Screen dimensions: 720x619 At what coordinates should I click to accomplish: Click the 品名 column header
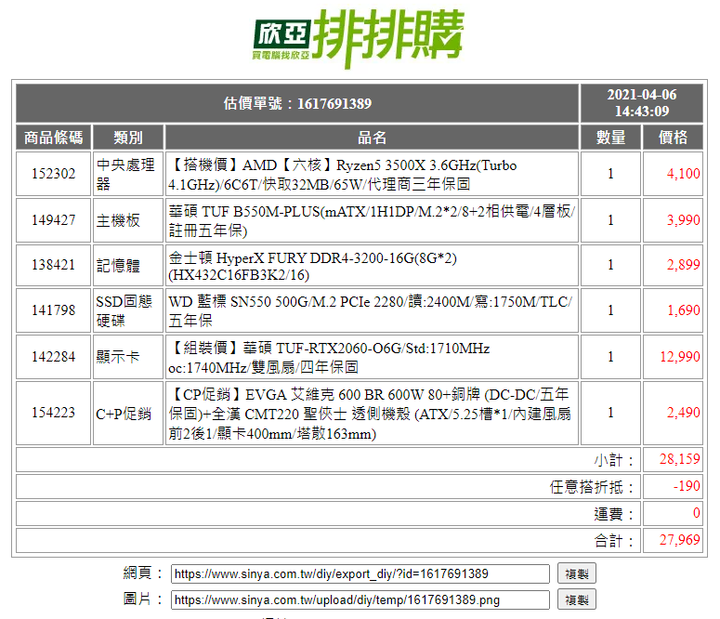pyautogui.click(x=371, y=137)
